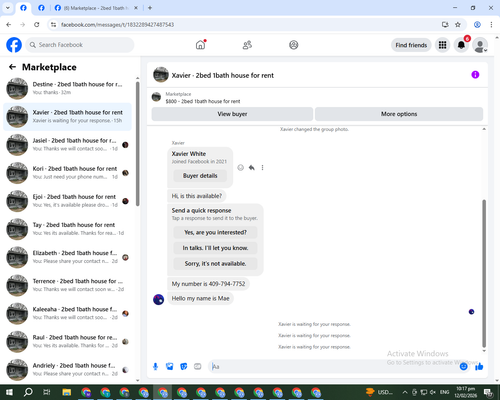Screen dimensions: 500x400
Task: Open emoji picker in composer
Action: (464, 367)
